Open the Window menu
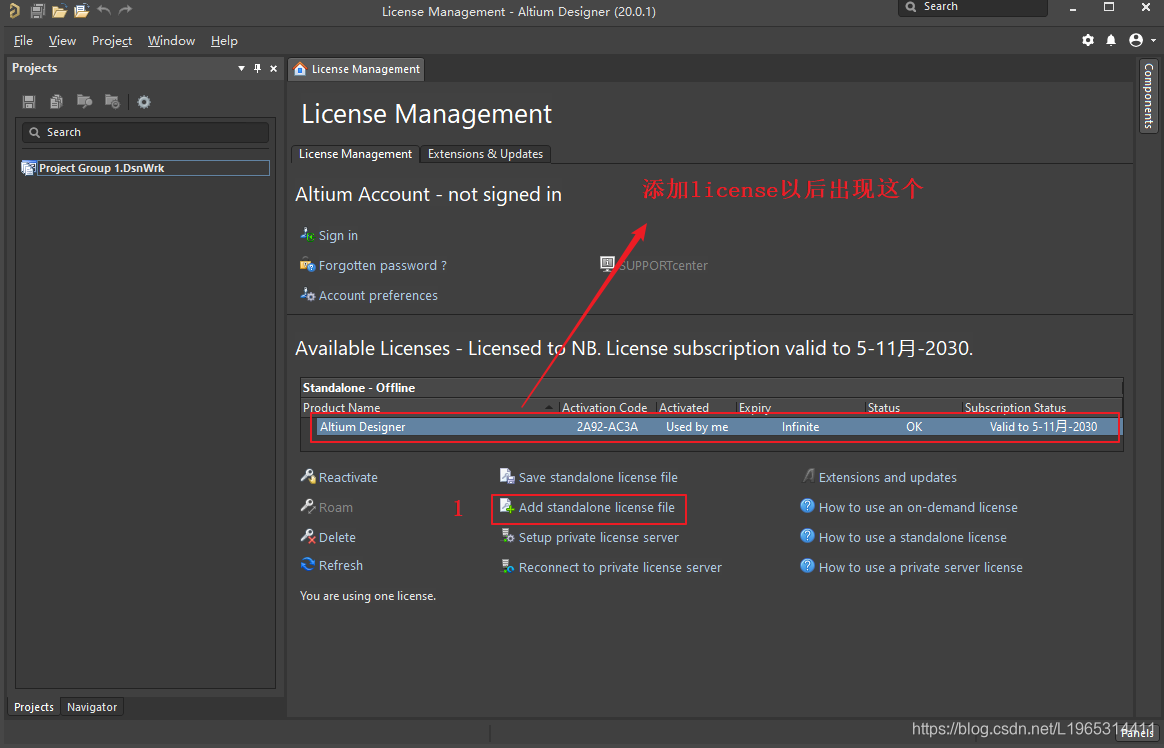Image resolution: width=1164 pixels, height=748 pixels. pyautogui.click(x=171, y=41)
